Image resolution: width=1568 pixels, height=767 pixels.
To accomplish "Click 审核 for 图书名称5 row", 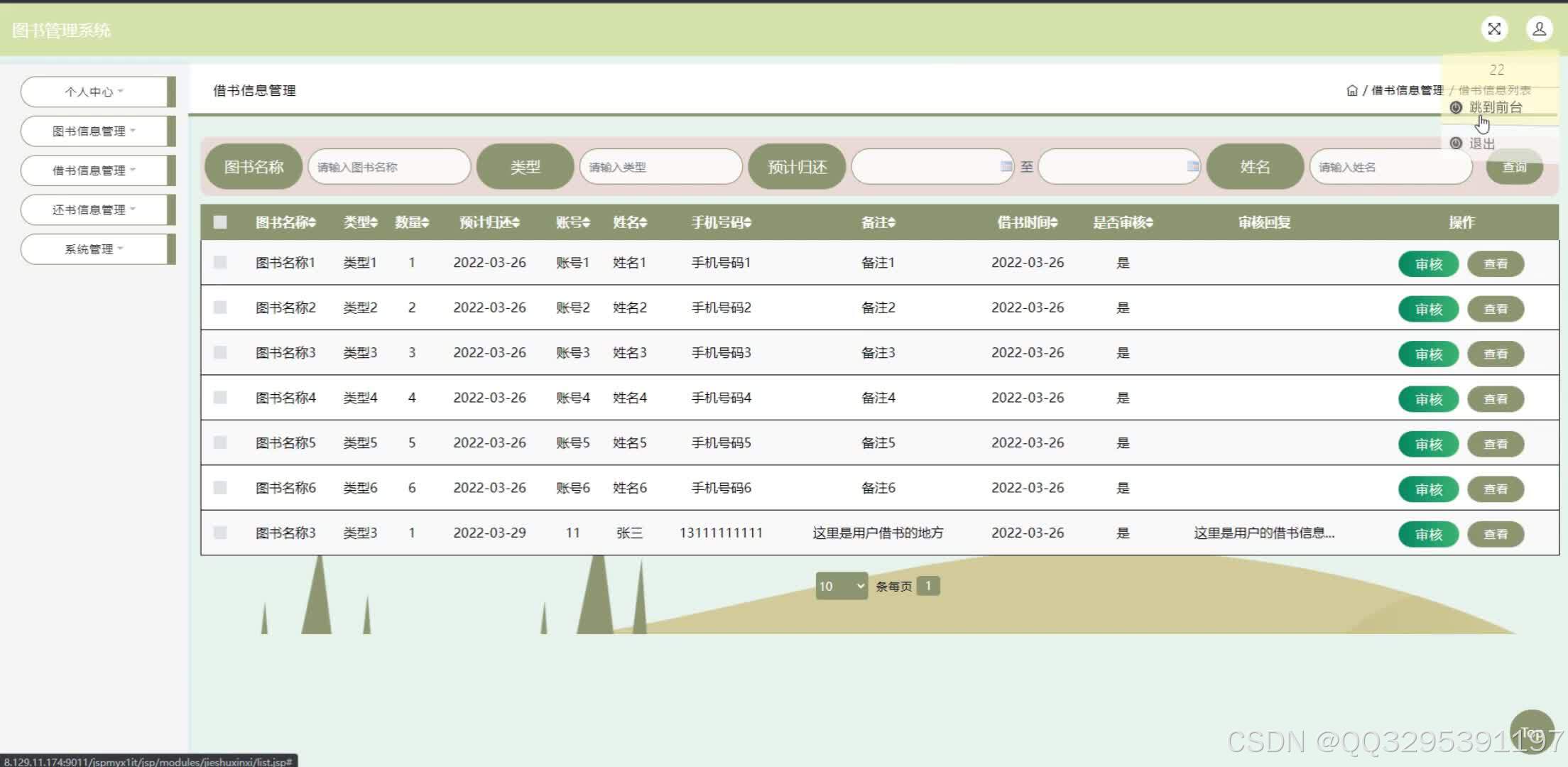I will [1428, 445].
